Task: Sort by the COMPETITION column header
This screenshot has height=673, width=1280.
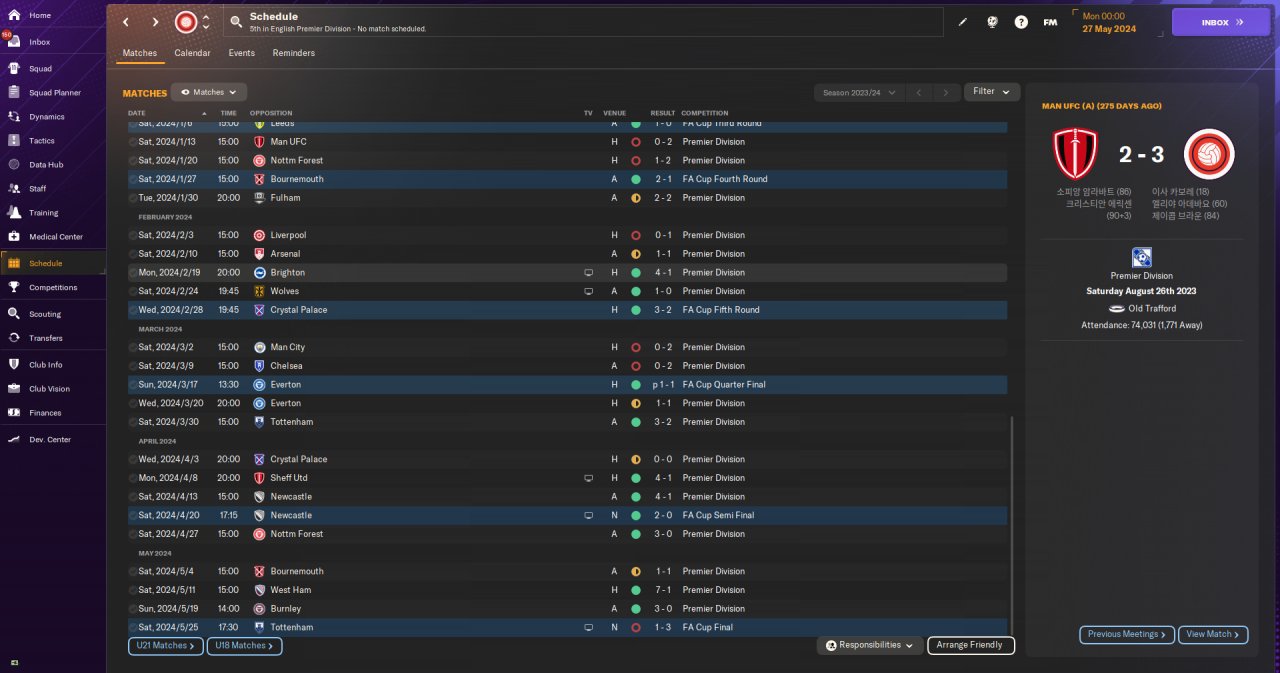Action: pyautogui.click(x=706, y=113)
